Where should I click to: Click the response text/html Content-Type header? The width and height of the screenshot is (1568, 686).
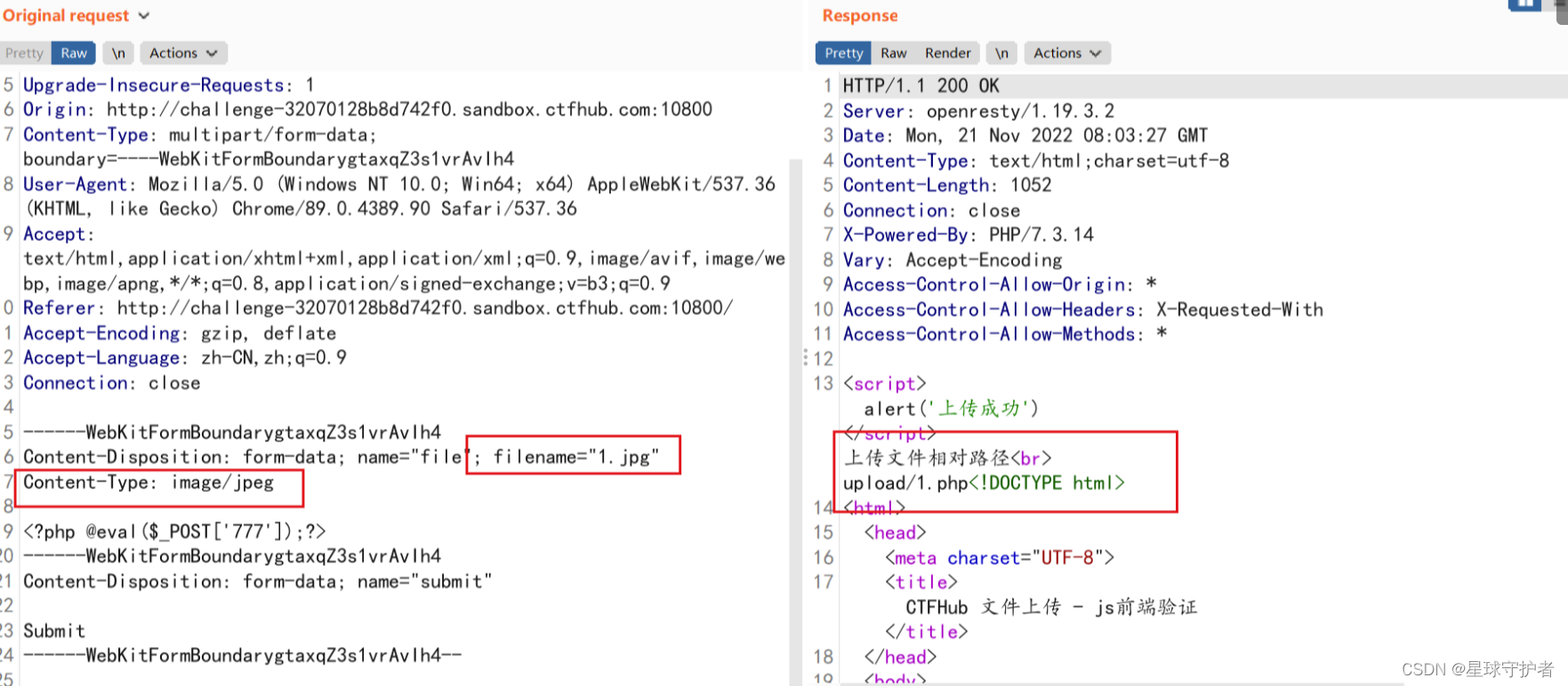pyautogui.click(x=1036, y=161)
